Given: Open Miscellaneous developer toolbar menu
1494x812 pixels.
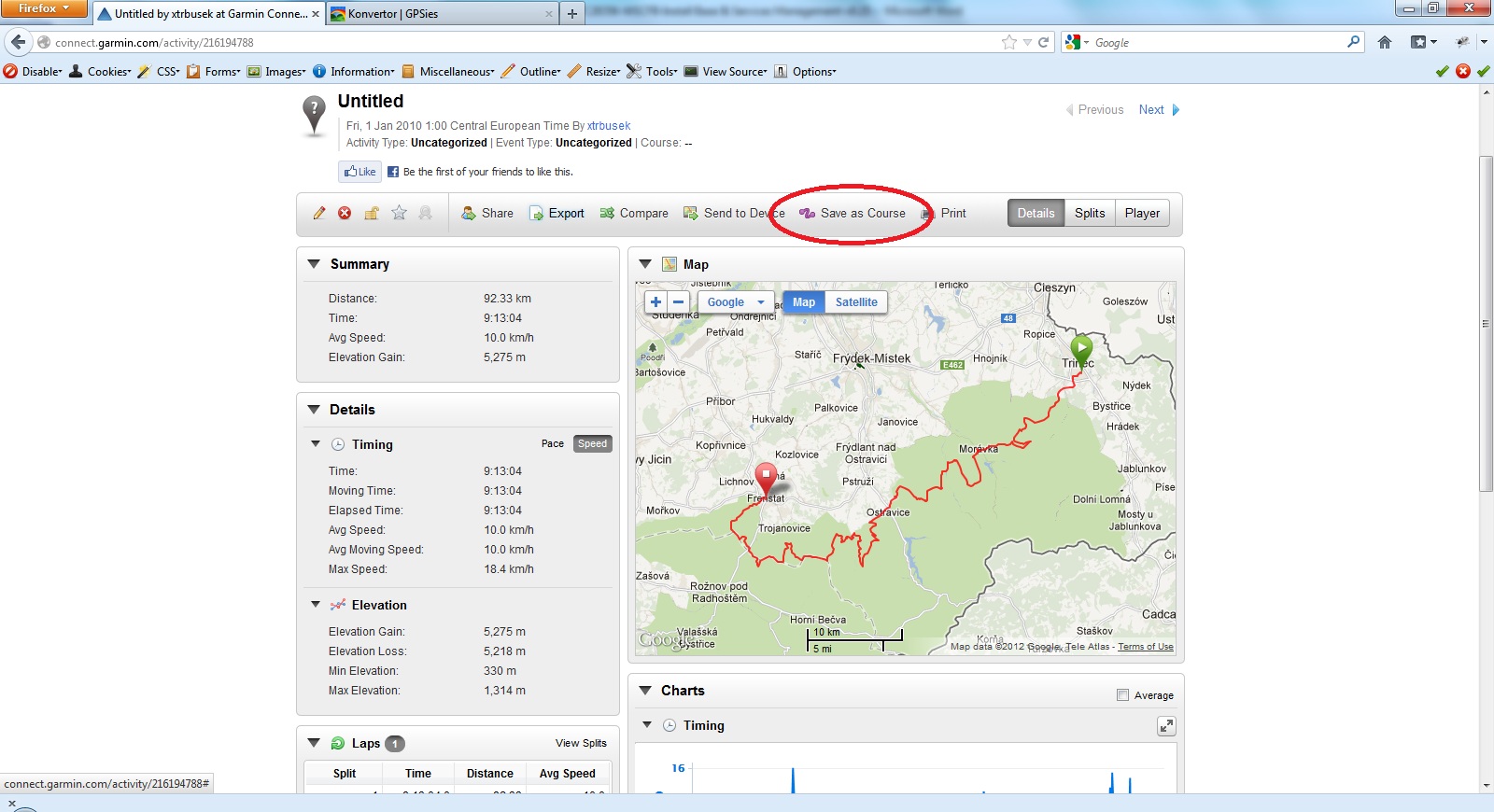Looking at the screenshot, I should coord(448,71).
